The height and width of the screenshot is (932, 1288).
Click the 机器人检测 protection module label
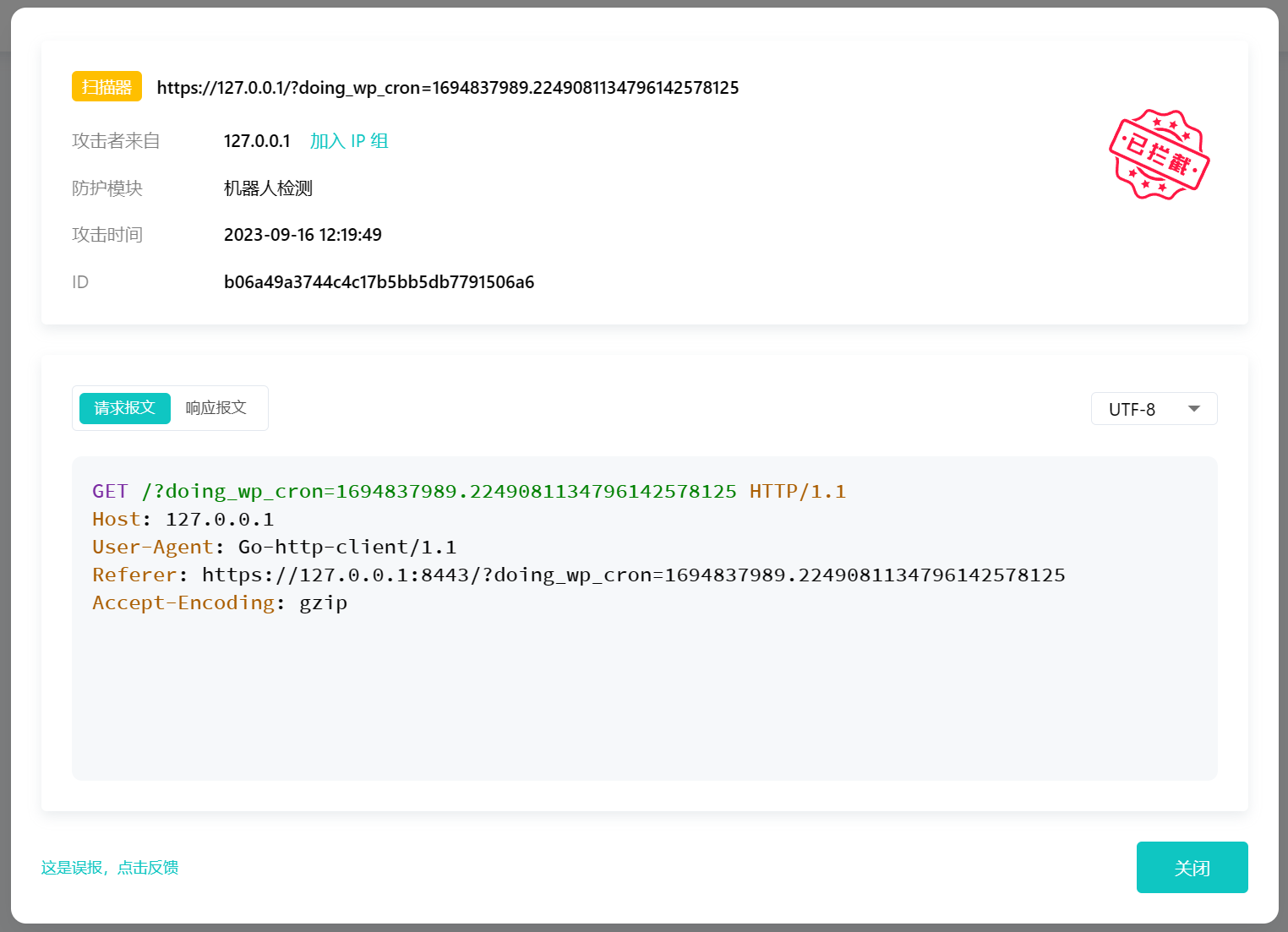267,188
